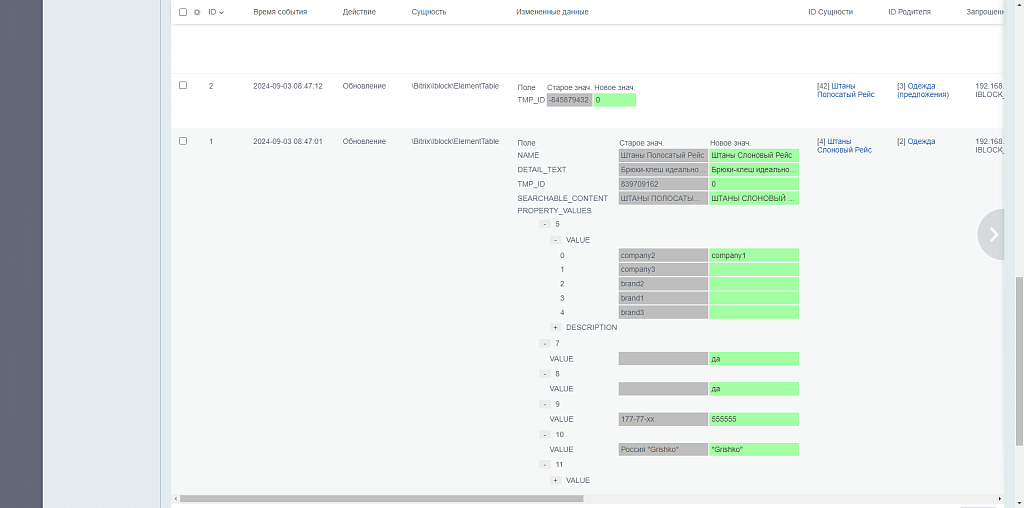
Task: Collapse property 10 node
Action: [x=545, y=434]
